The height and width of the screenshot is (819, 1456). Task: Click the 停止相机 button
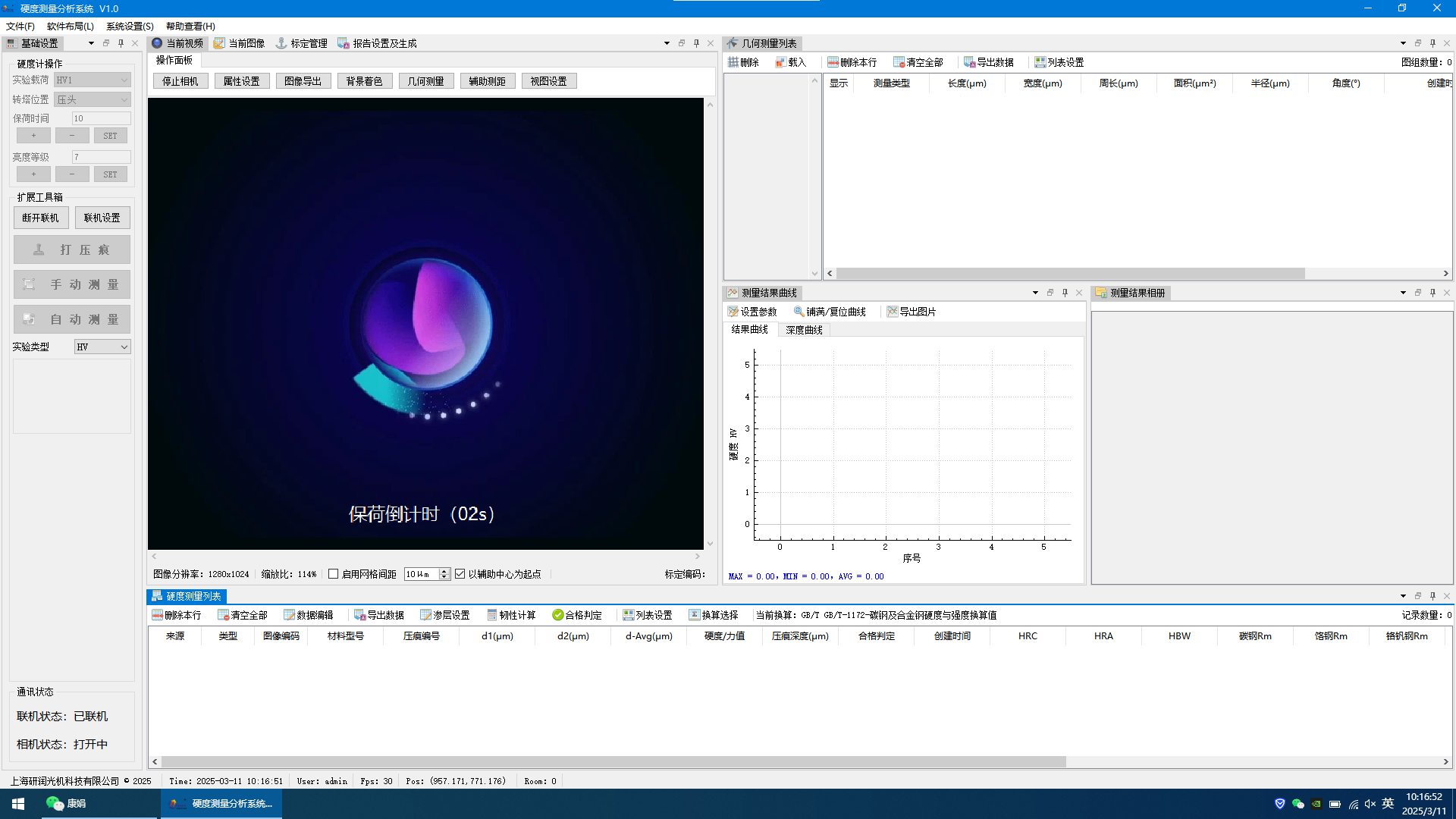(180, 81)
